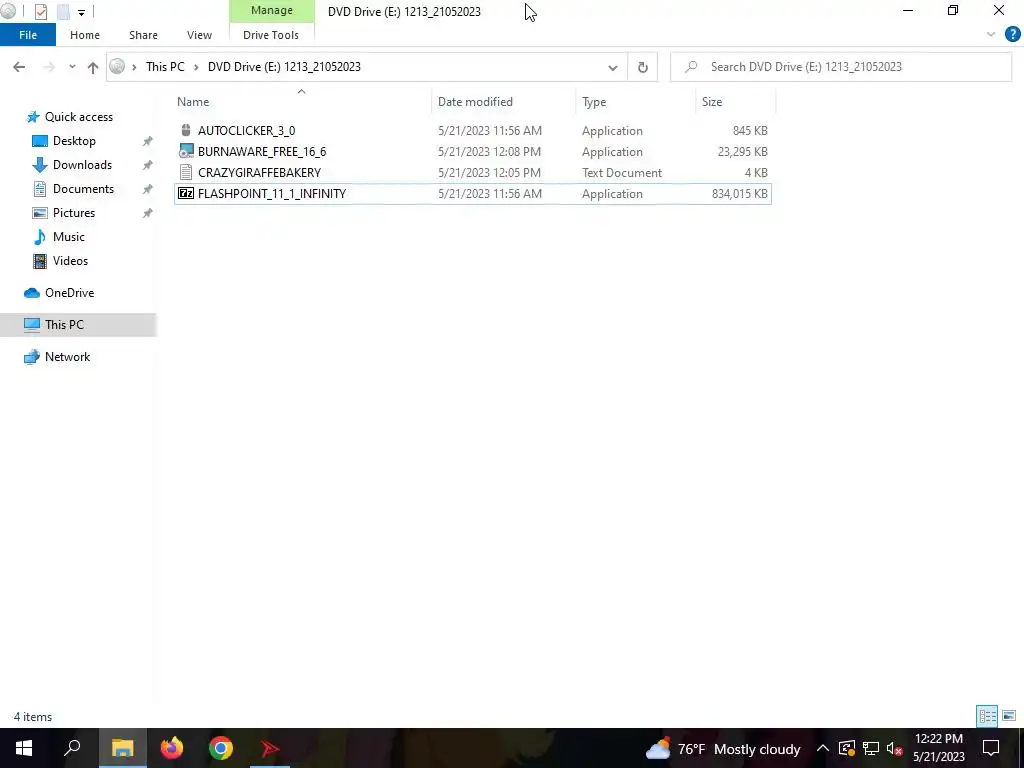
Task: Open the View ribbon tab
Action: [x=199, y=35]
